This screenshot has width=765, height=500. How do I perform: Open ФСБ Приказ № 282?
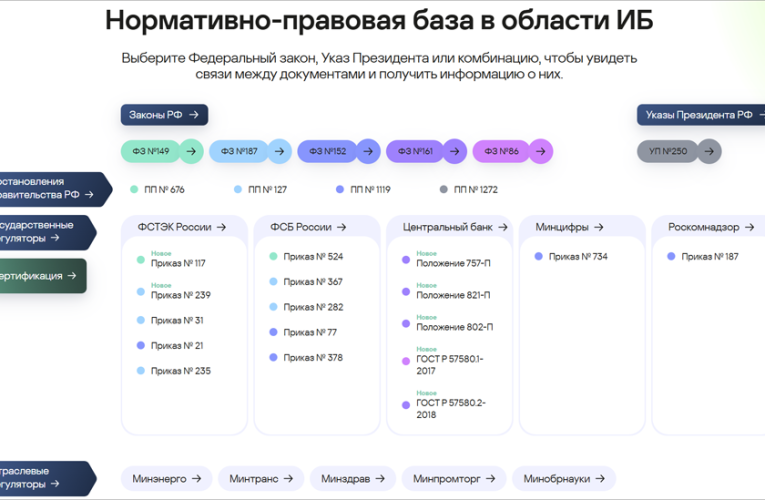coord(306,307)
